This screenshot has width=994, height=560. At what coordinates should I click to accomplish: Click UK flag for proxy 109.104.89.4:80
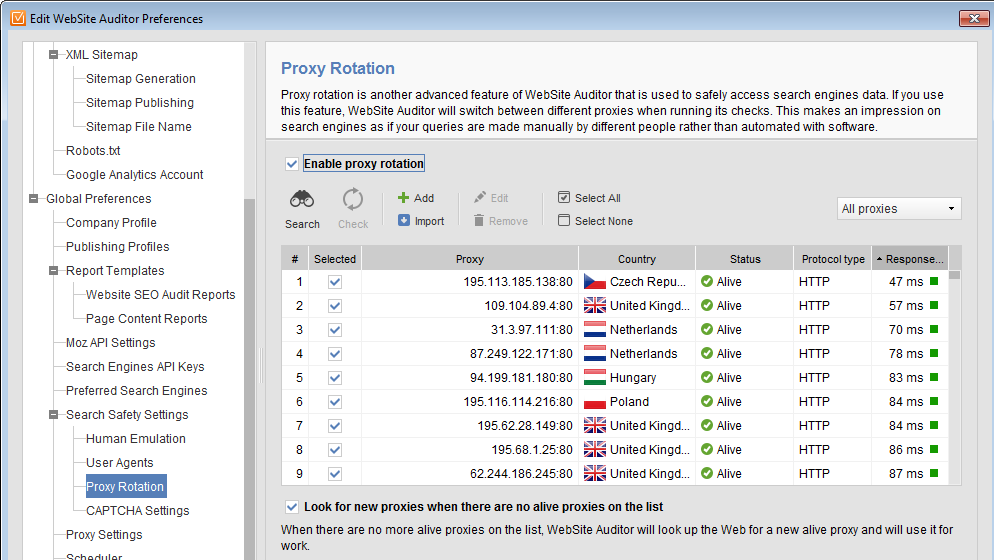(x=595, y=306)
